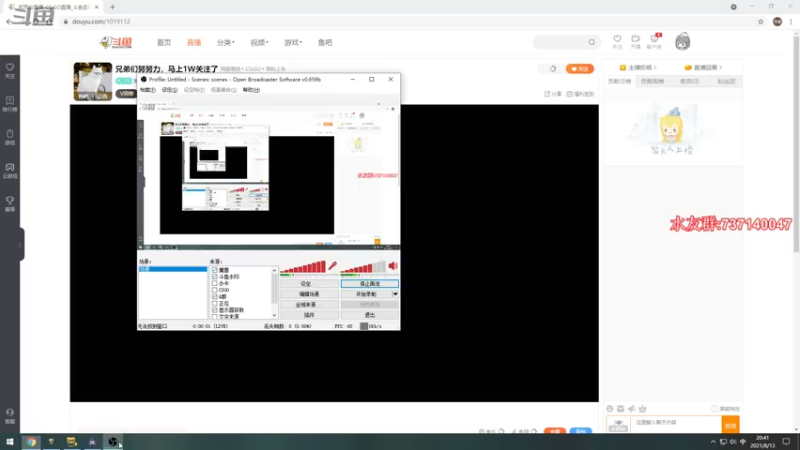Toggle the first source checkbox in OBS sources
Screen dimensions: 800x450
tap(215, 270)
